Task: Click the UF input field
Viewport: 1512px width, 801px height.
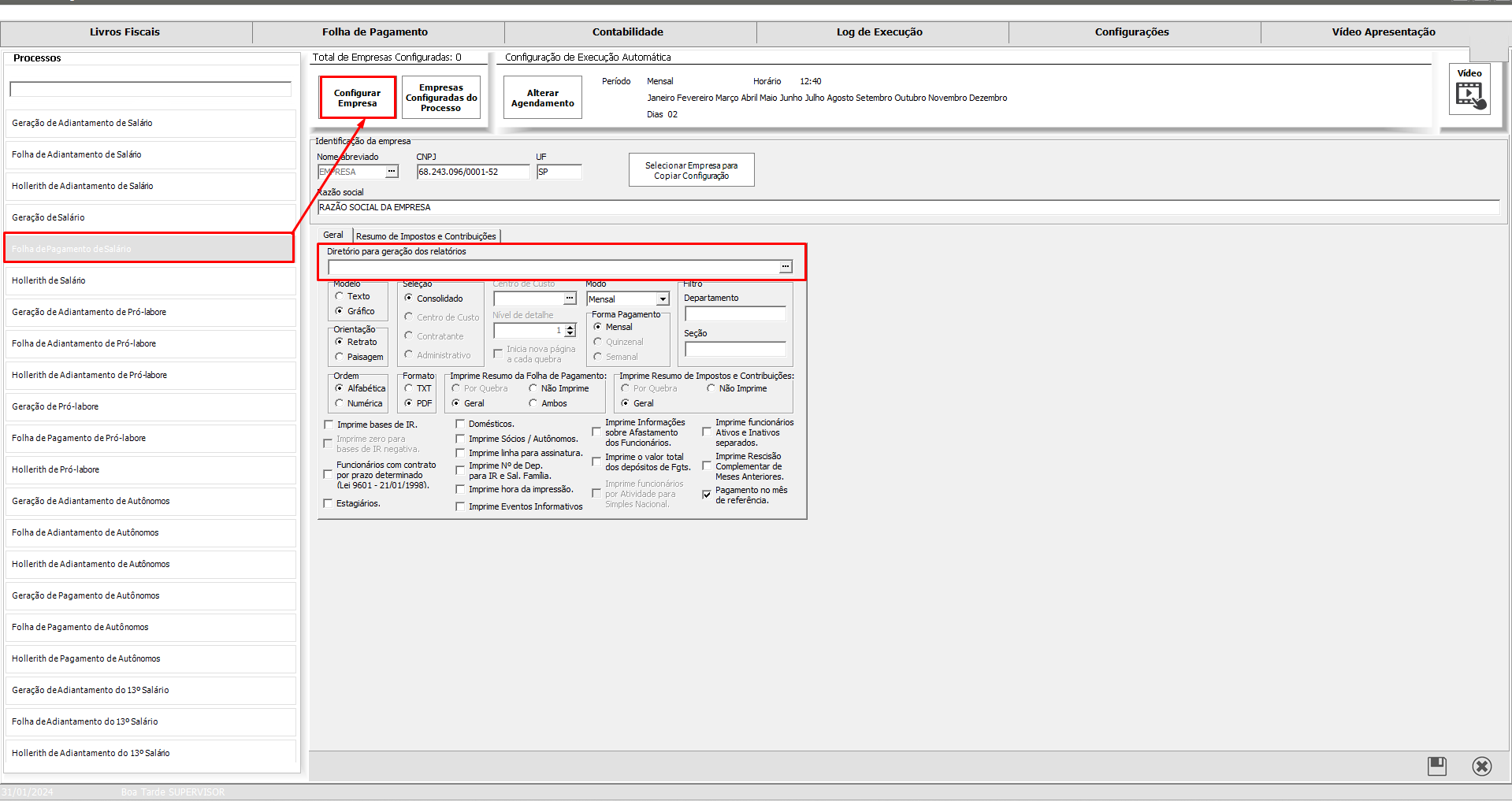Action: (559, 172)
